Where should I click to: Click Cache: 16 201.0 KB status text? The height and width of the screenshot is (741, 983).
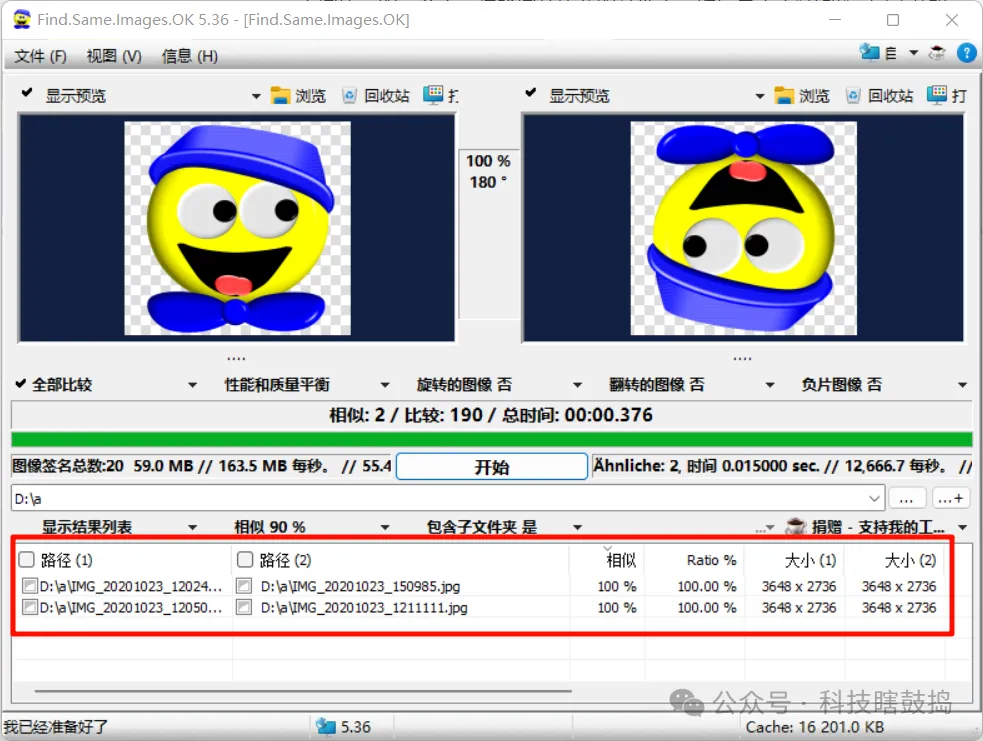pos(814,727)
